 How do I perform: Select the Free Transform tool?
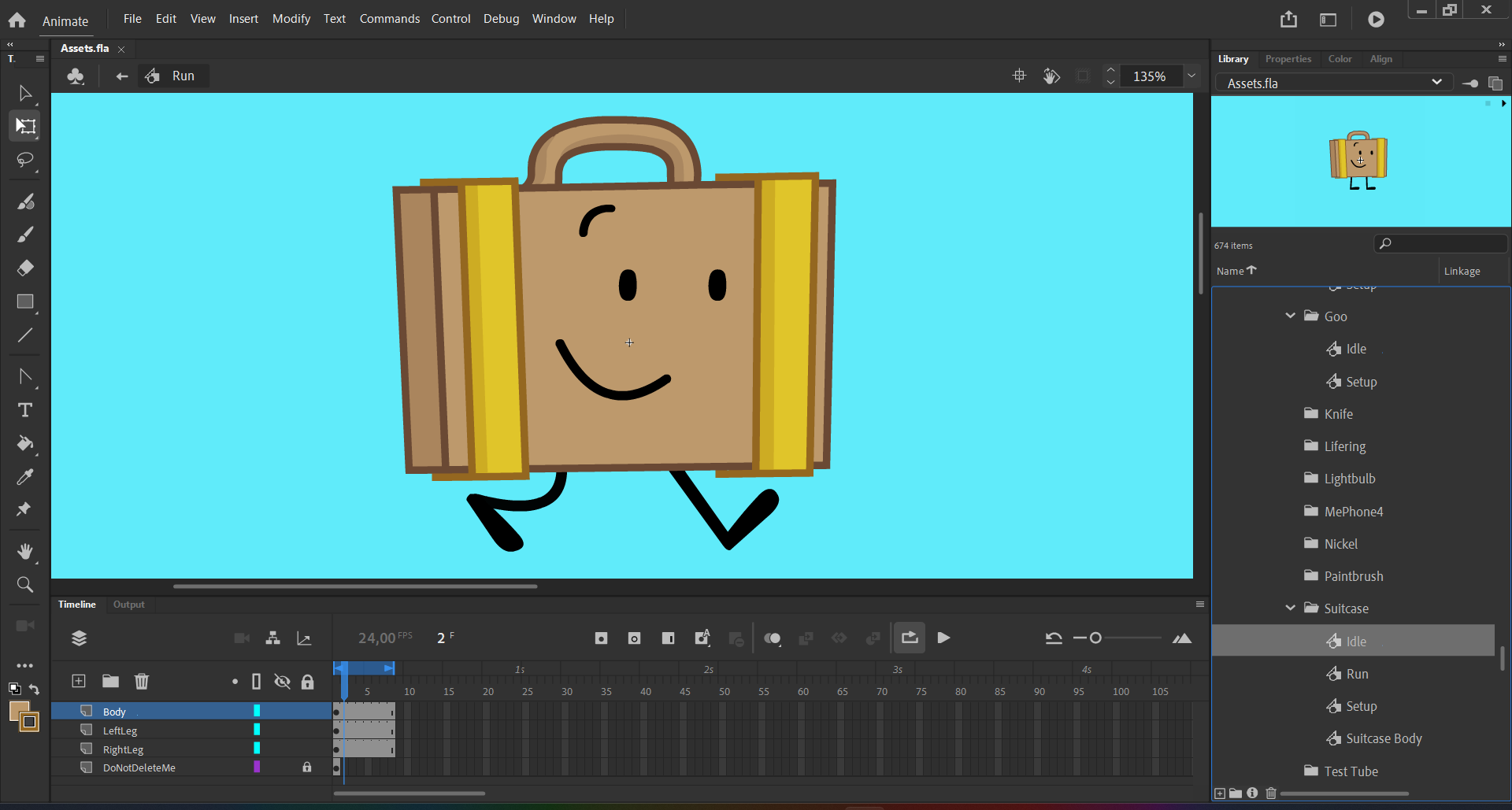pos(25,126)
